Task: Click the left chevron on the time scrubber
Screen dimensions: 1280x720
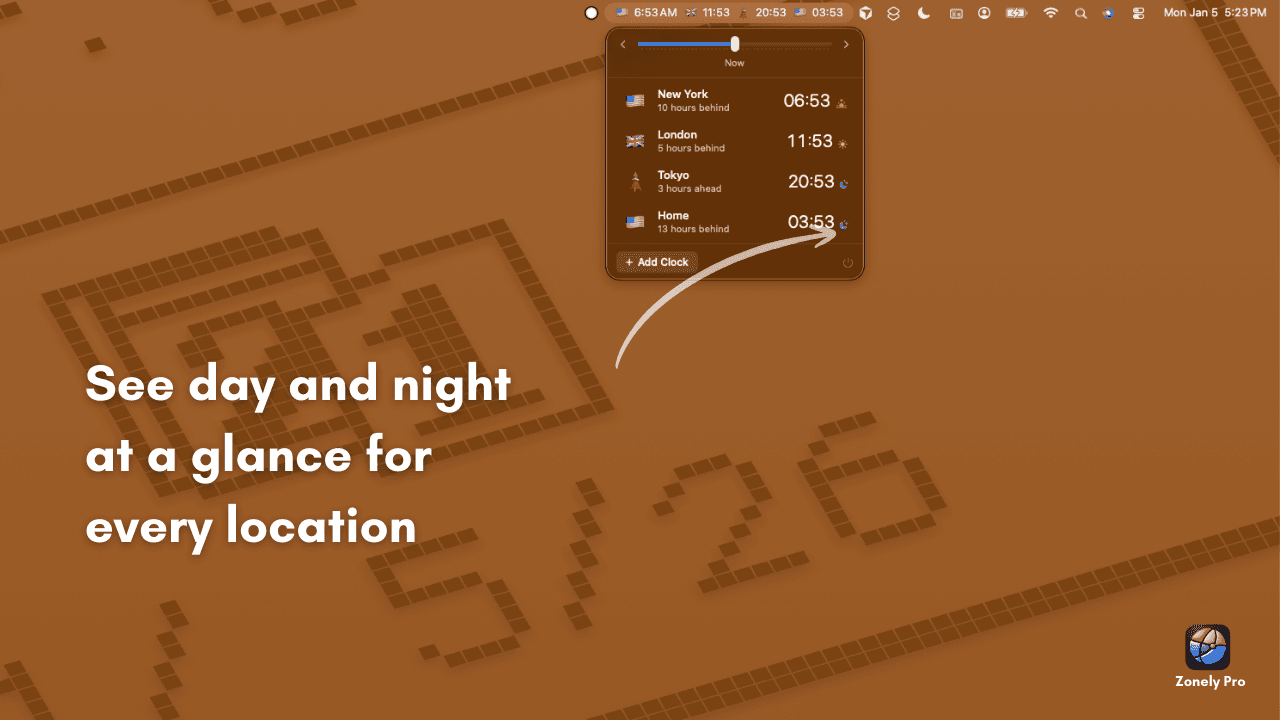Action: tap(623, 44)
